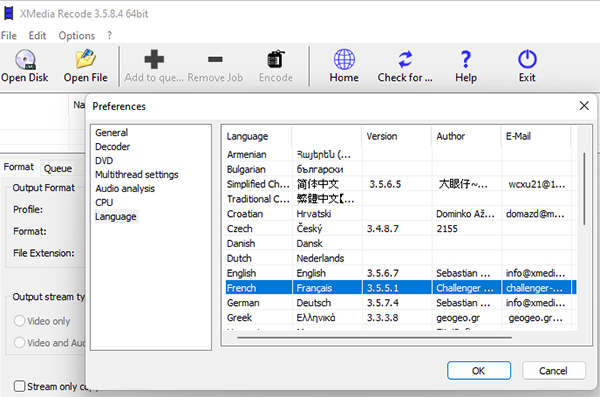Click the vertical scrollbar of language list
The width and height of the screenshot is (600, 397).
pyautogui.click(x=584, y=188)
